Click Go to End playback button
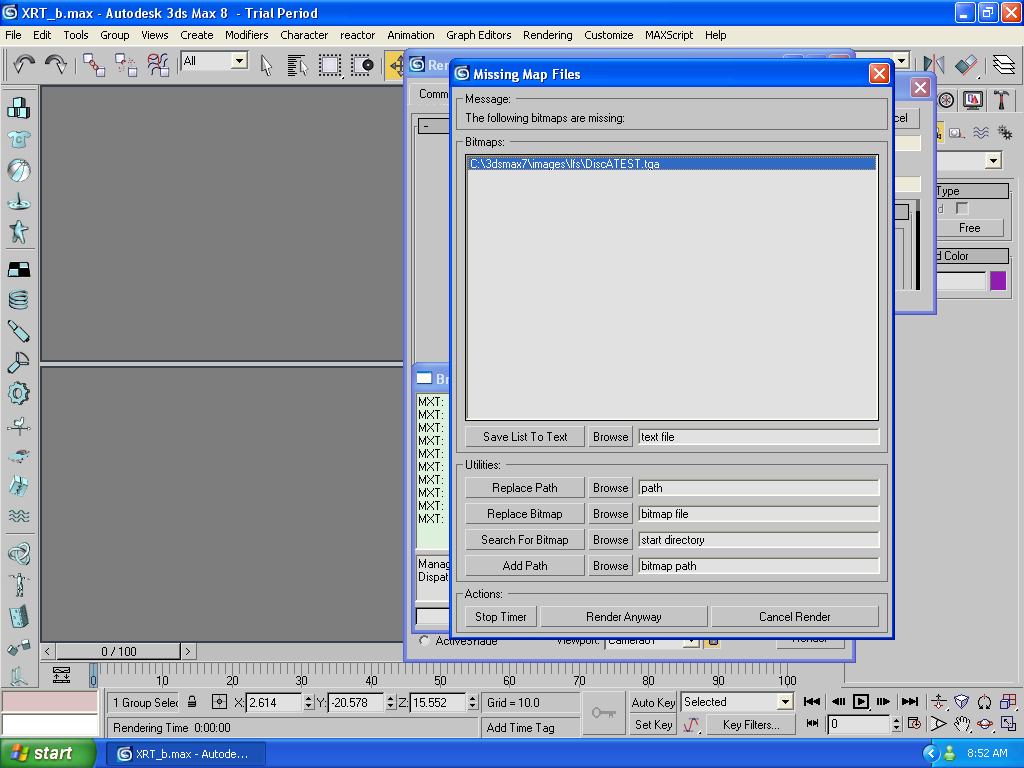Image resolution: width=1024 pixels, height=768 pixels. (x=910, y=702)
